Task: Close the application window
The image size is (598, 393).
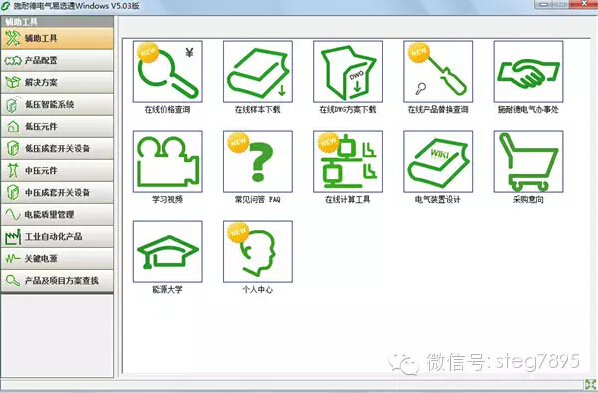Action: pyautogui.click(x=584, y=4)
